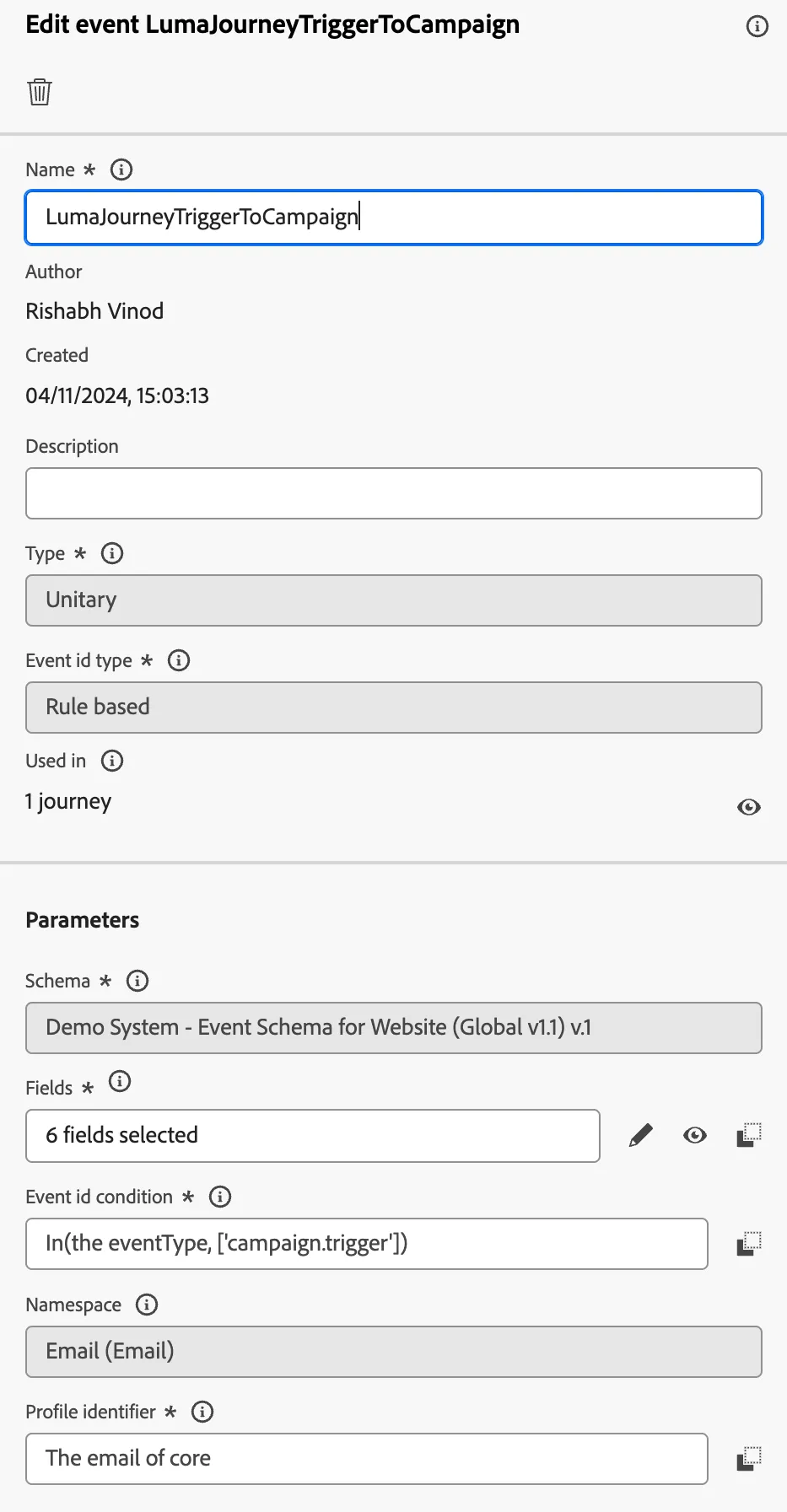Copy the Profile identifier expression

[x=749, y=1459]
